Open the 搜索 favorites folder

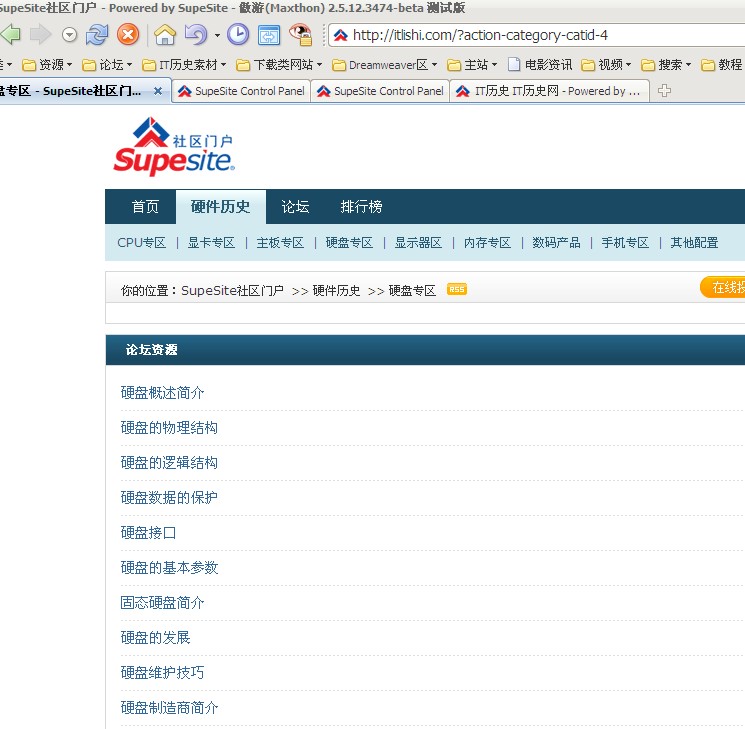(x=666, y=65)
